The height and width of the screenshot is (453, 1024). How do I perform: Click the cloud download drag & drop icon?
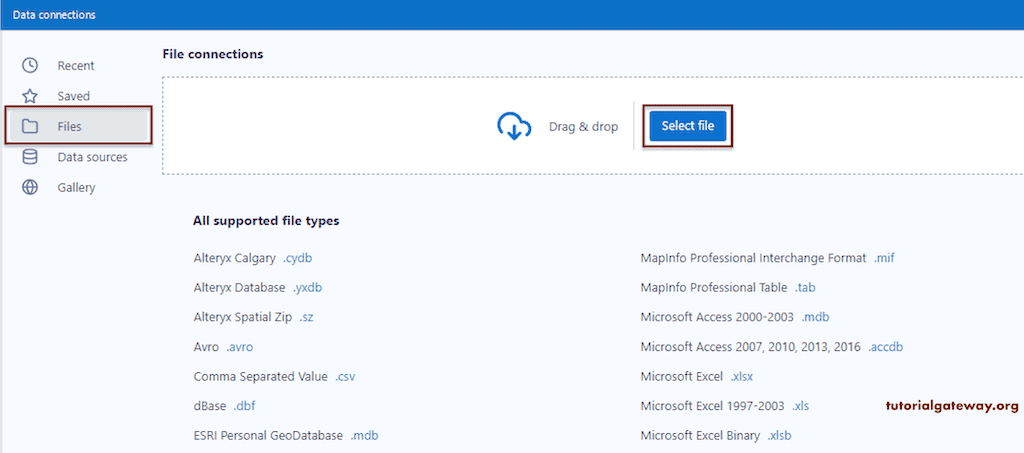514,127
